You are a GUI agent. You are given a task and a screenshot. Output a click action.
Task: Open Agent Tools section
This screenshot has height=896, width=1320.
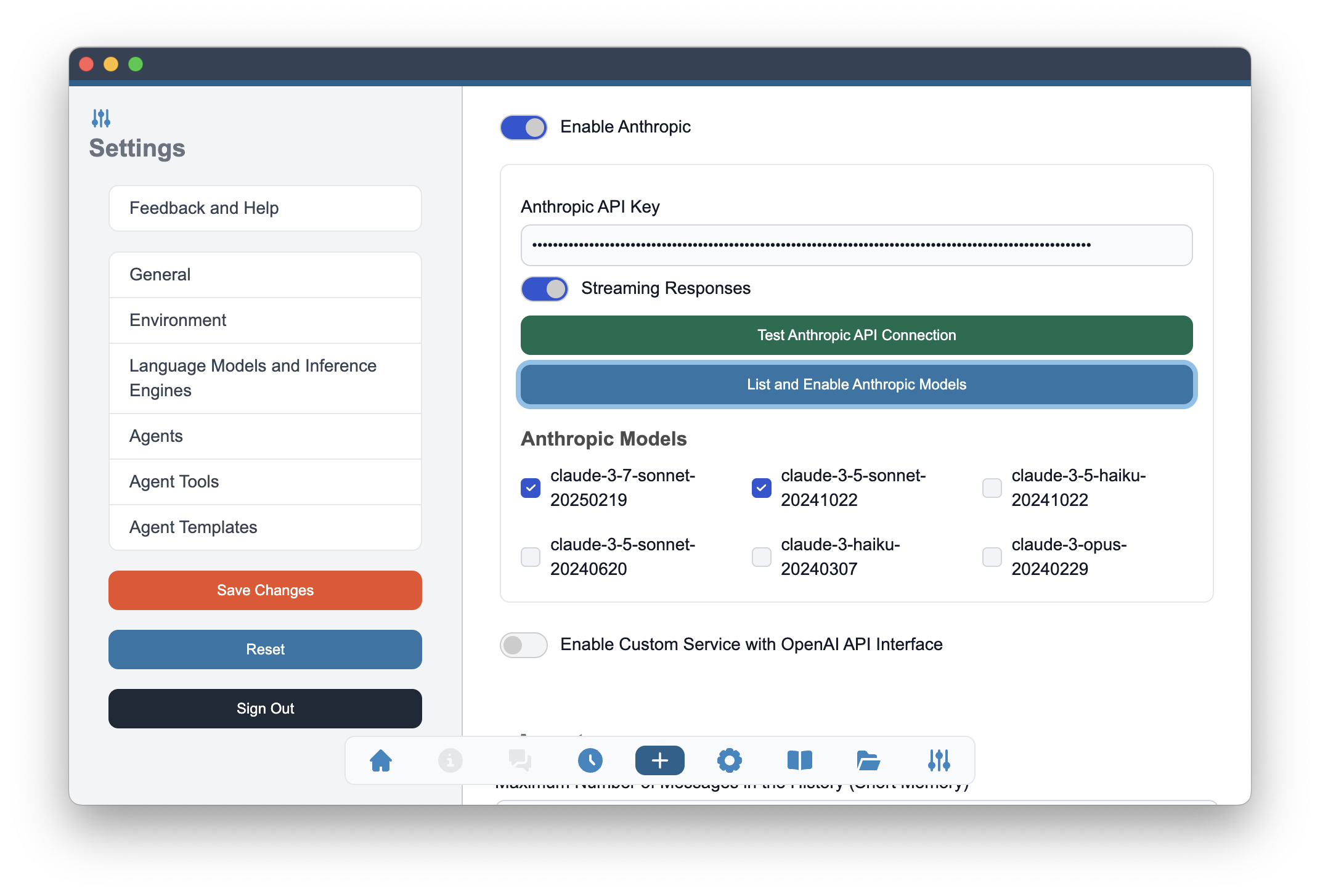point(265,482)
